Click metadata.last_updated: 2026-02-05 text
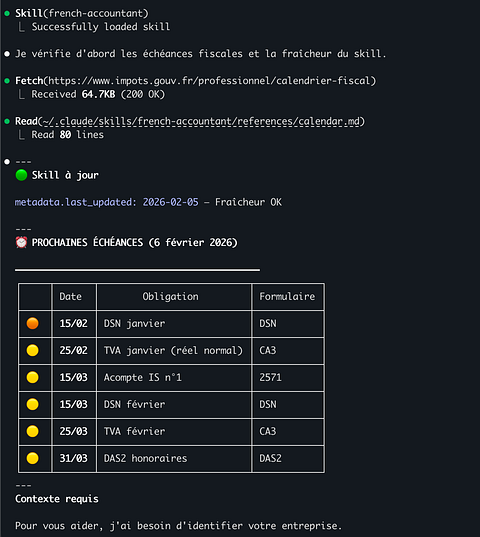 click(106, 202)
